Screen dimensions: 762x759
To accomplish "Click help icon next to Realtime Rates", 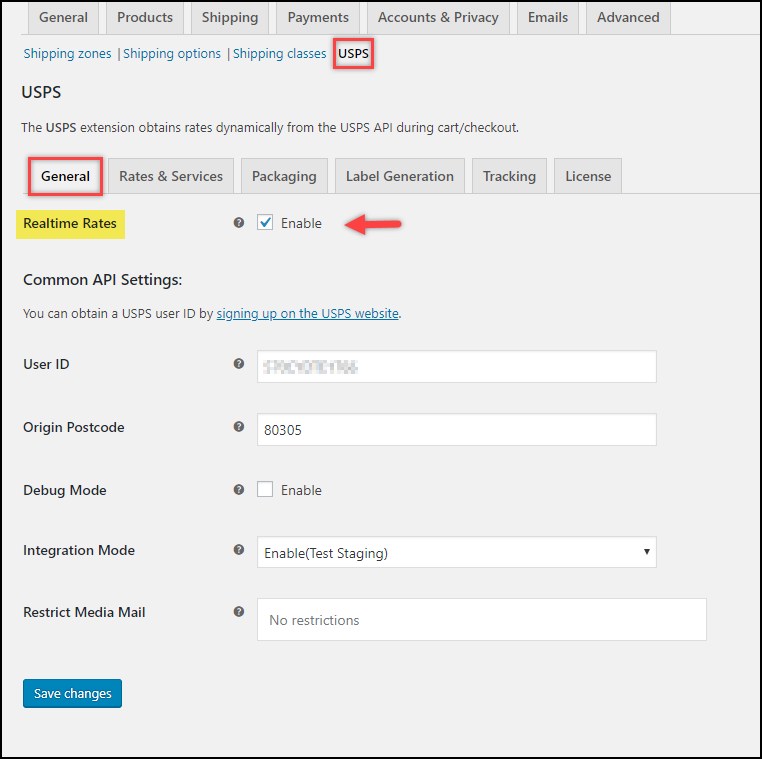I will 239,223.
